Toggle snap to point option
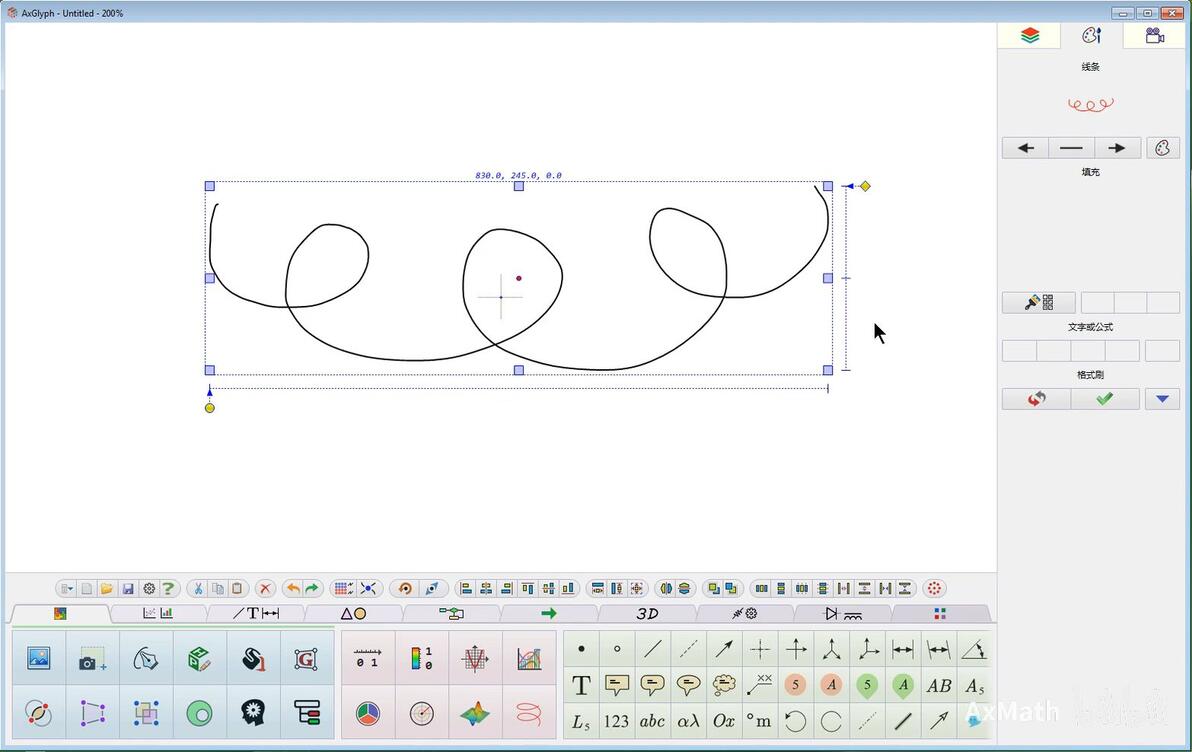 (x=368, y=589)
